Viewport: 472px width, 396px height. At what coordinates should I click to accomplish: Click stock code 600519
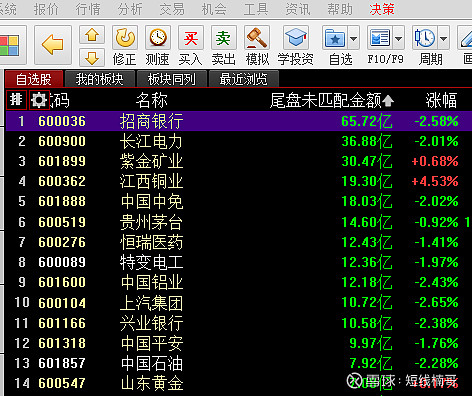coord(62,222)
